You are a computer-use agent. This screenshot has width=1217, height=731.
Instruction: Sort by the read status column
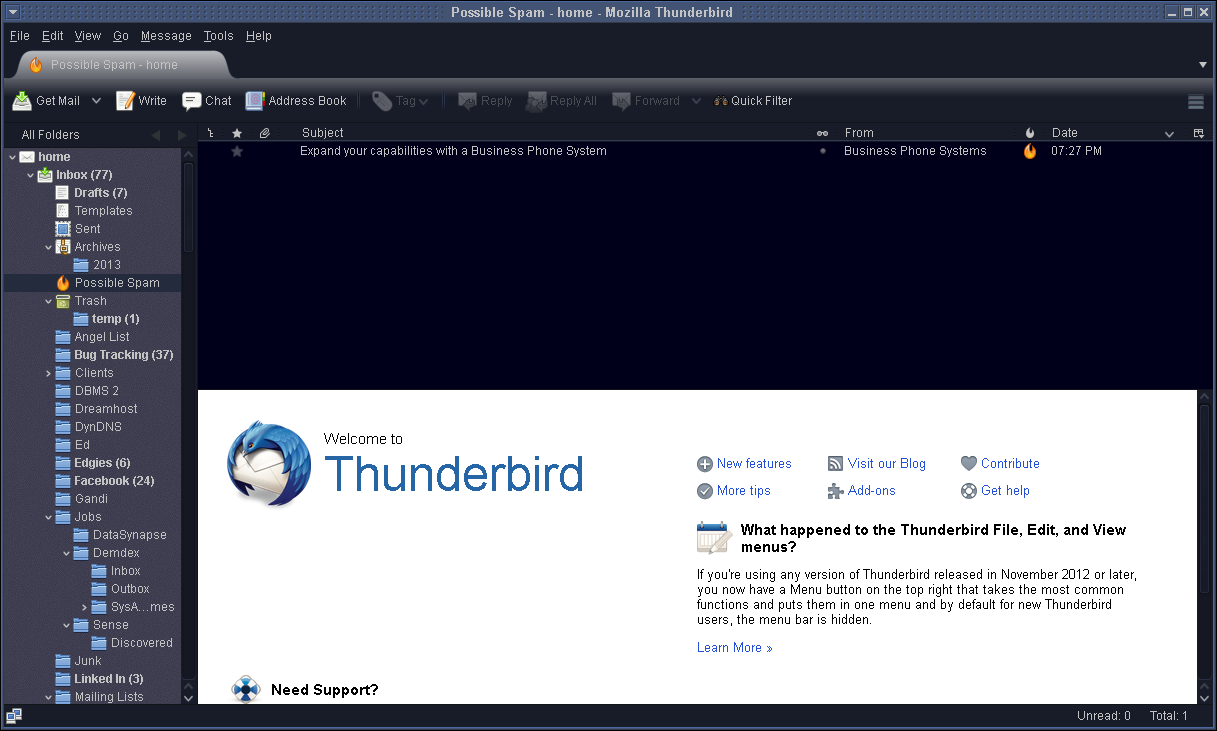click(x=823, y=133)
